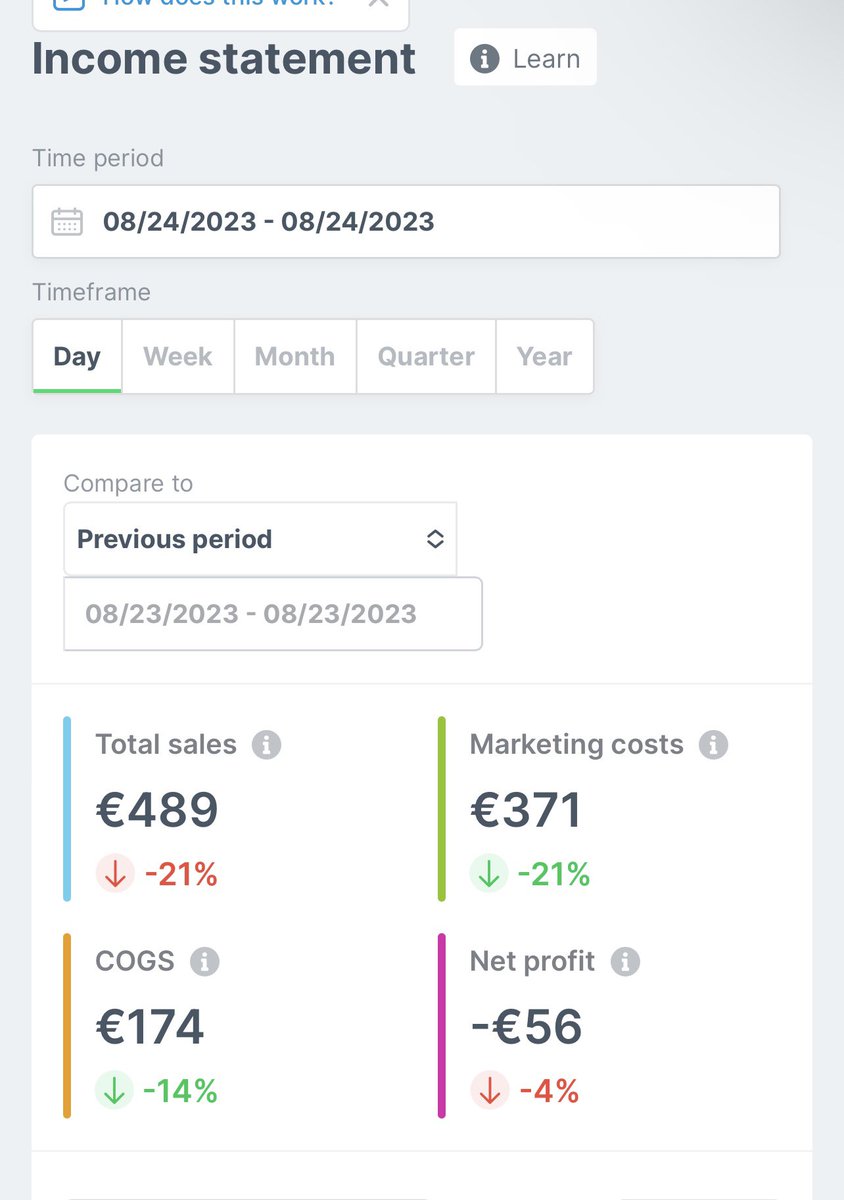Click info icon next to COGS
Viewport: 844px width, 1200px height.
tap(204, 962)
